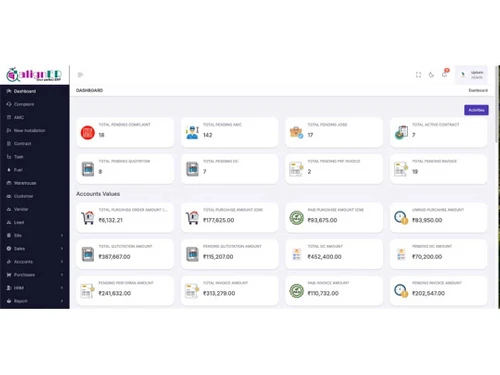500x375 pixels.
Task: Click the pending complaint count 18
Action: 101,135
